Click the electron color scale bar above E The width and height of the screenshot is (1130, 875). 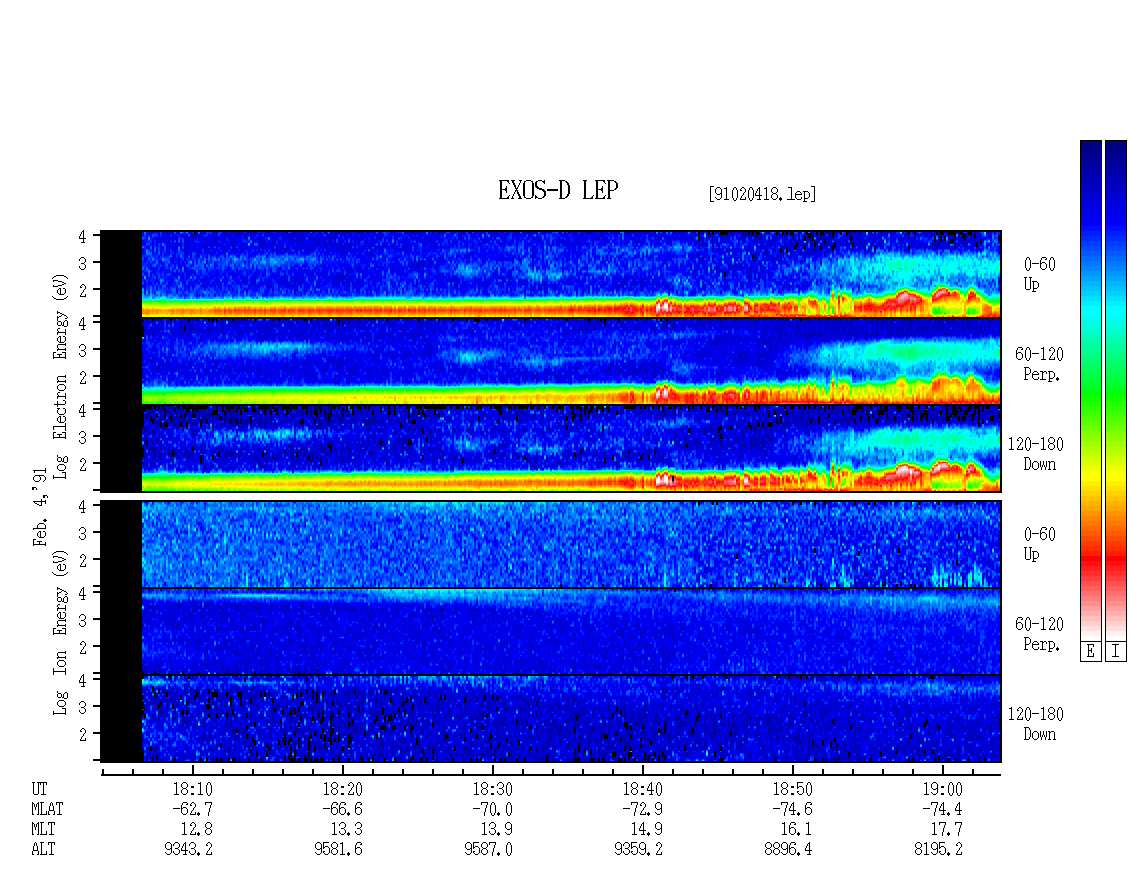tap(1090, 389)
